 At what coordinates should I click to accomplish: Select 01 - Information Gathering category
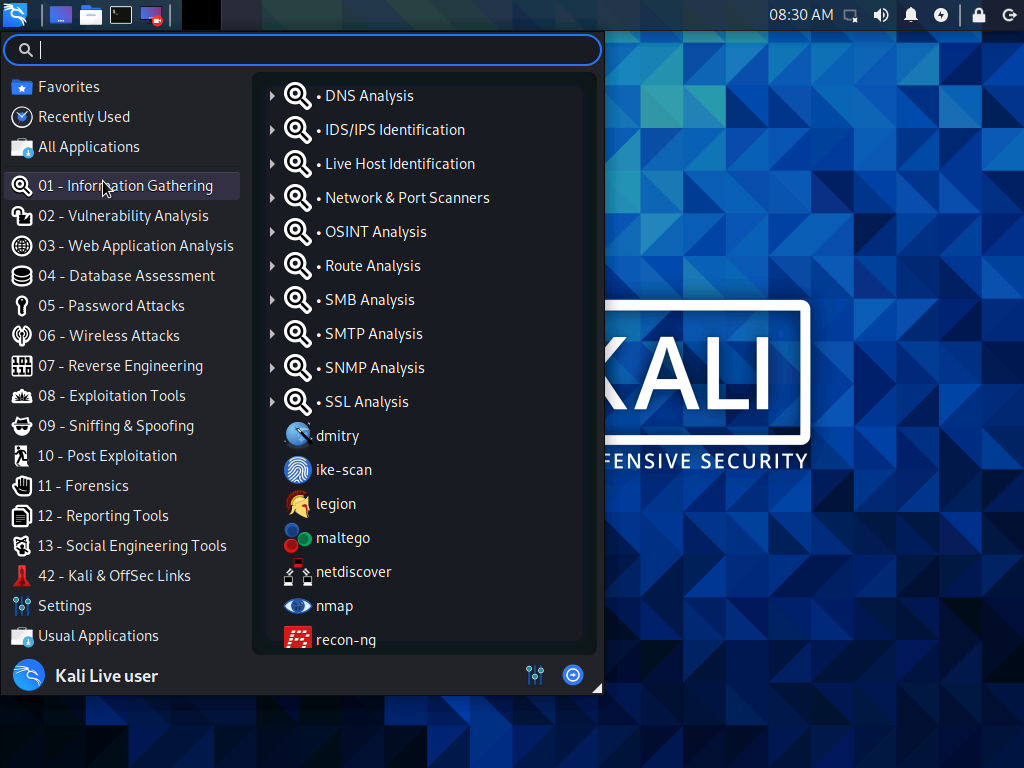(122, 185)
